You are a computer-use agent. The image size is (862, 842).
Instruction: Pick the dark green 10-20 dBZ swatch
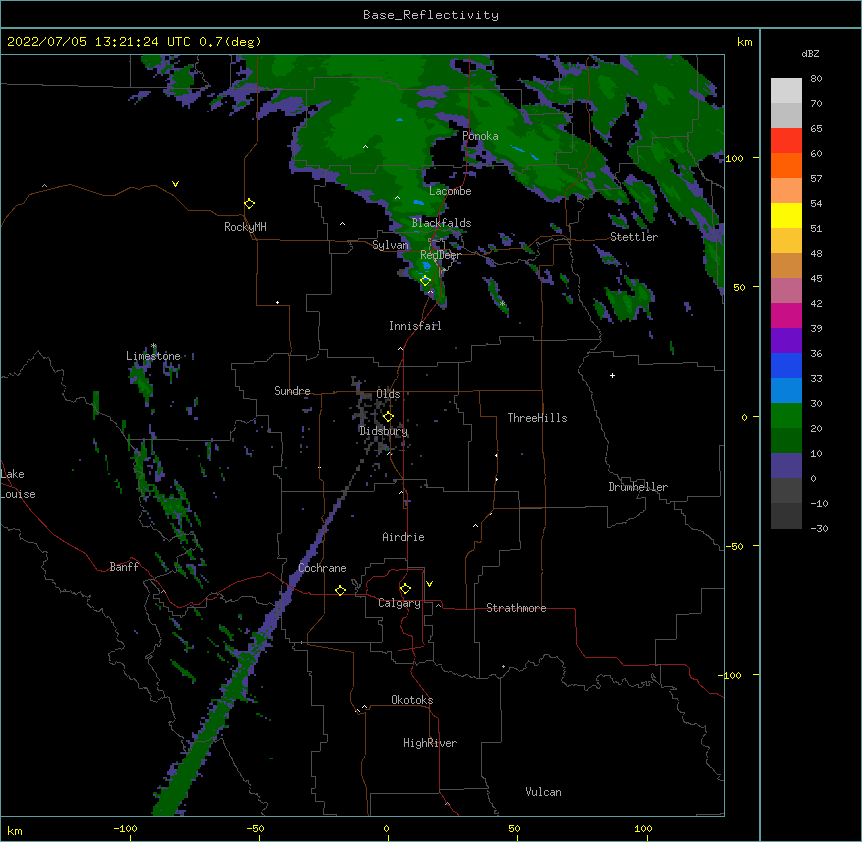pos(786,441)
